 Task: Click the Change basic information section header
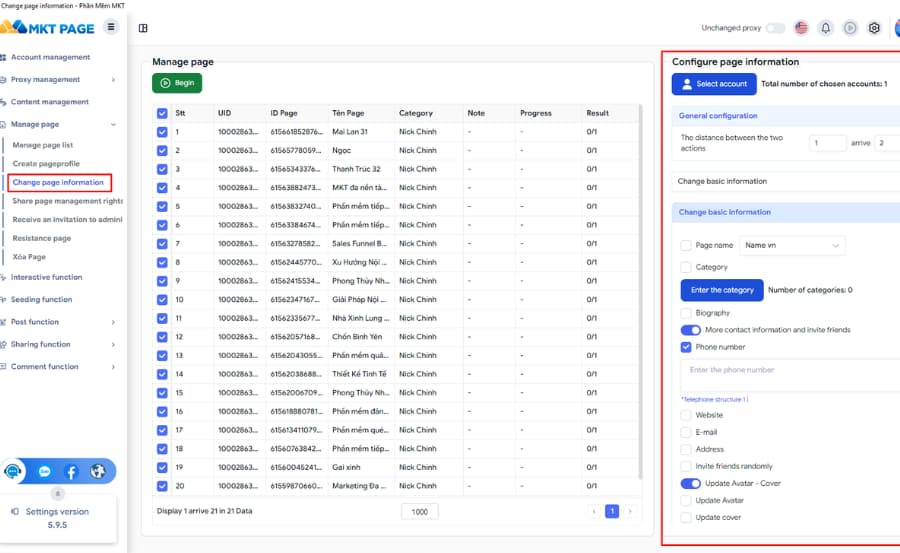785,212
